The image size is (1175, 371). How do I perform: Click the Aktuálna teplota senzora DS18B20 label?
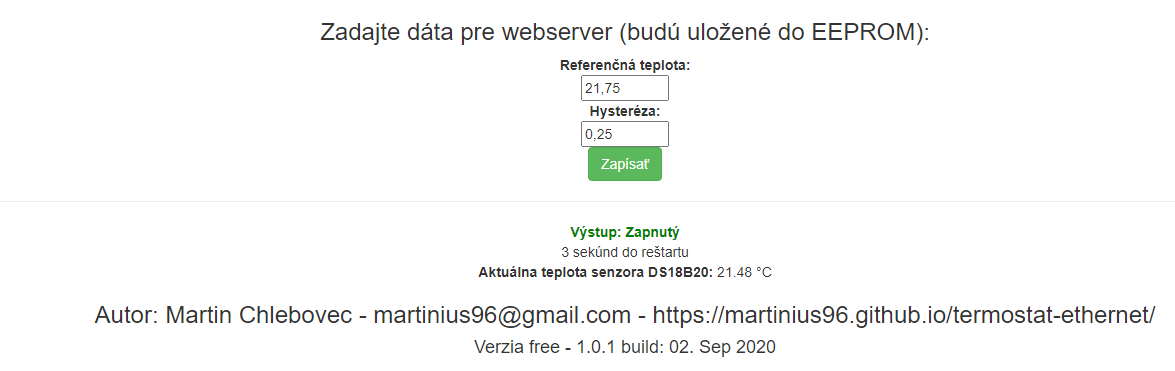[596, 272]
